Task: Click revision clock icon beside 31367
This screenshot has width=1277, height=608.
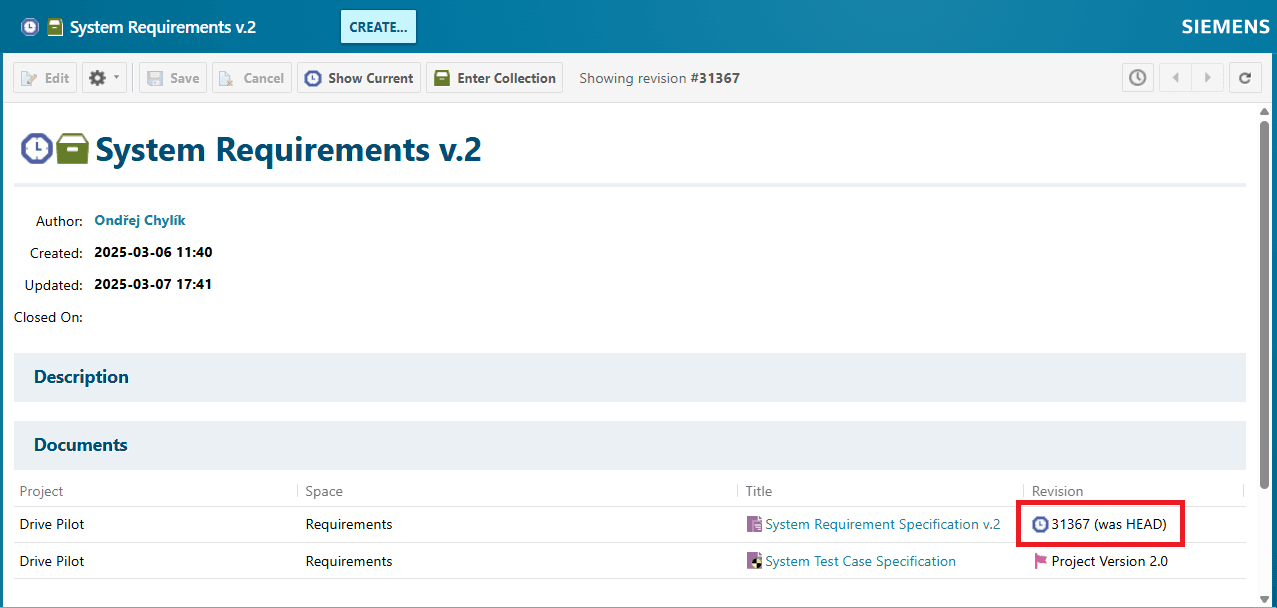Action: (1040, 525)
